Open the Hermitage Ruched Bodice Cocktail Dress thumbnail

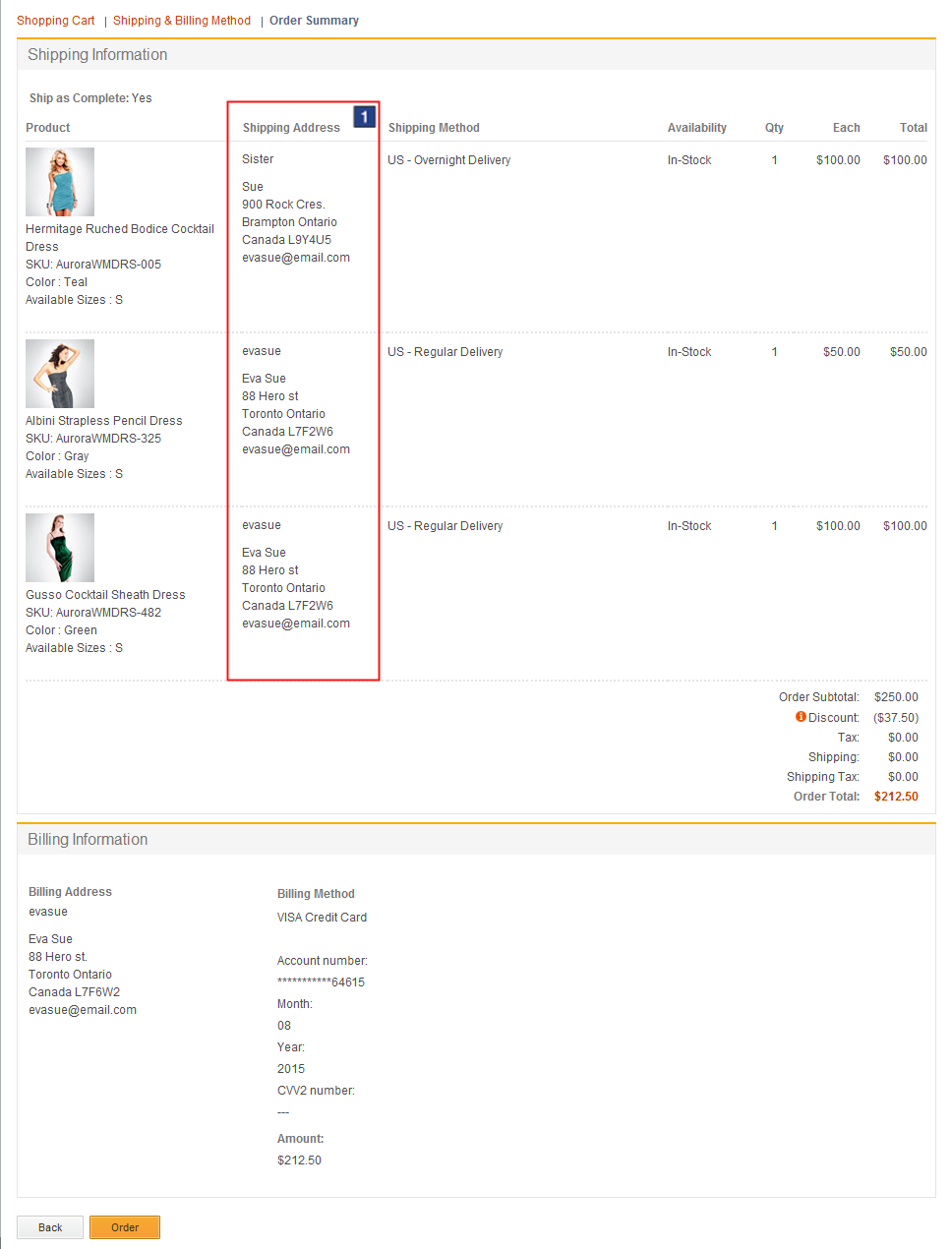tap(59, 181)
